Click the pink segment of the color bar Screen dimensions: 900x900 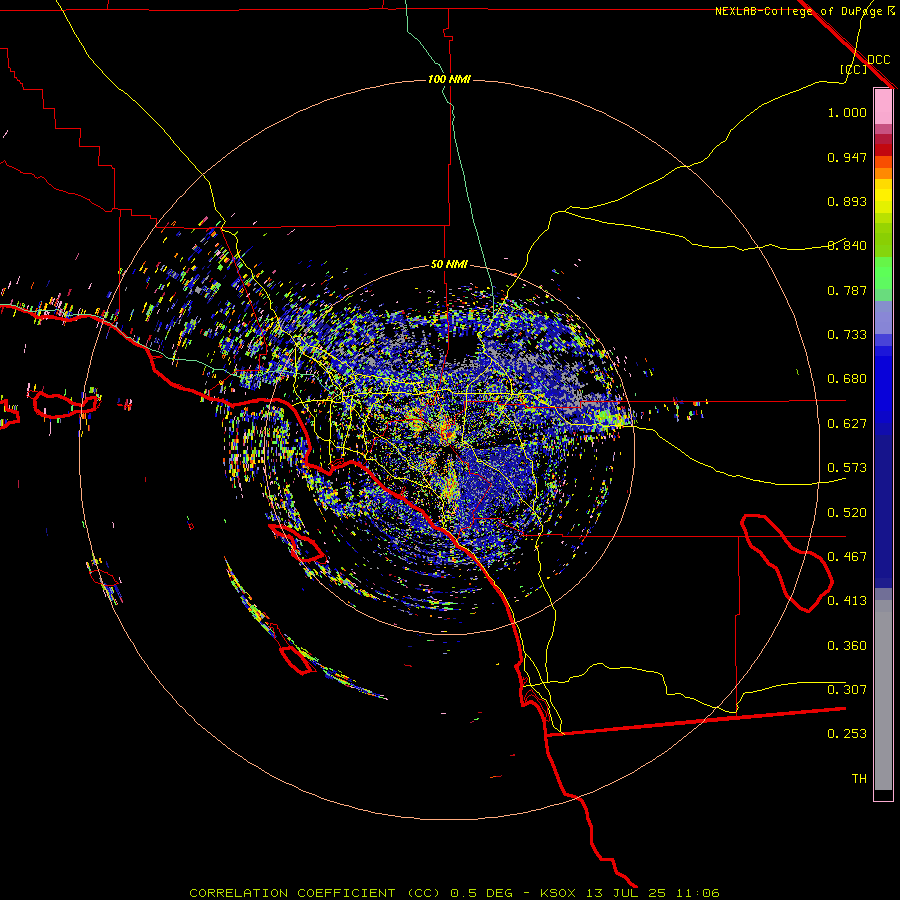click(883, 107)
